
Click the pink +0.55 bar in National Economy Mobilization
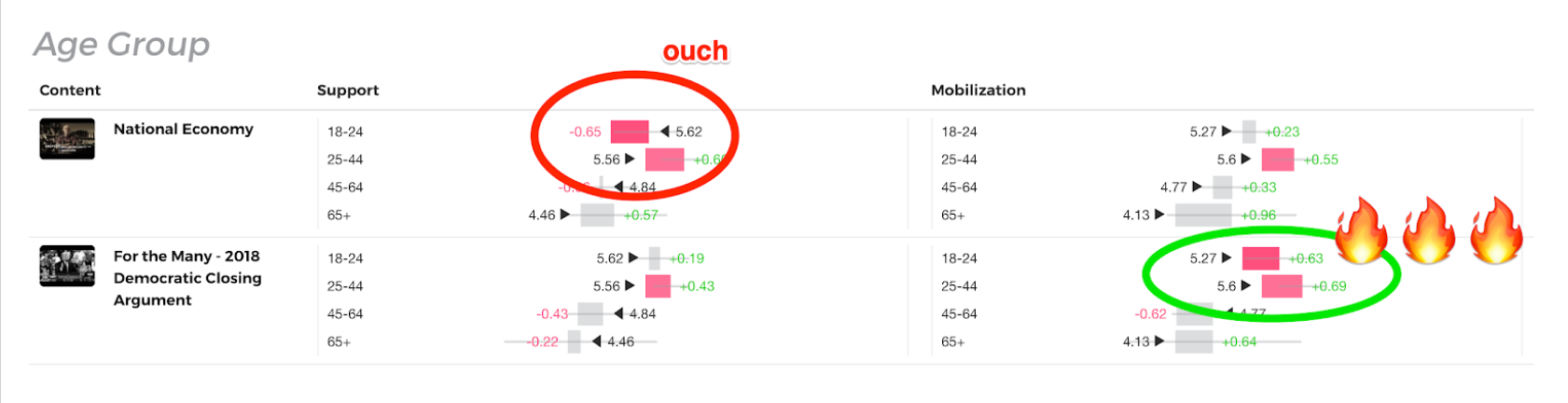[x=1277, y=160]
